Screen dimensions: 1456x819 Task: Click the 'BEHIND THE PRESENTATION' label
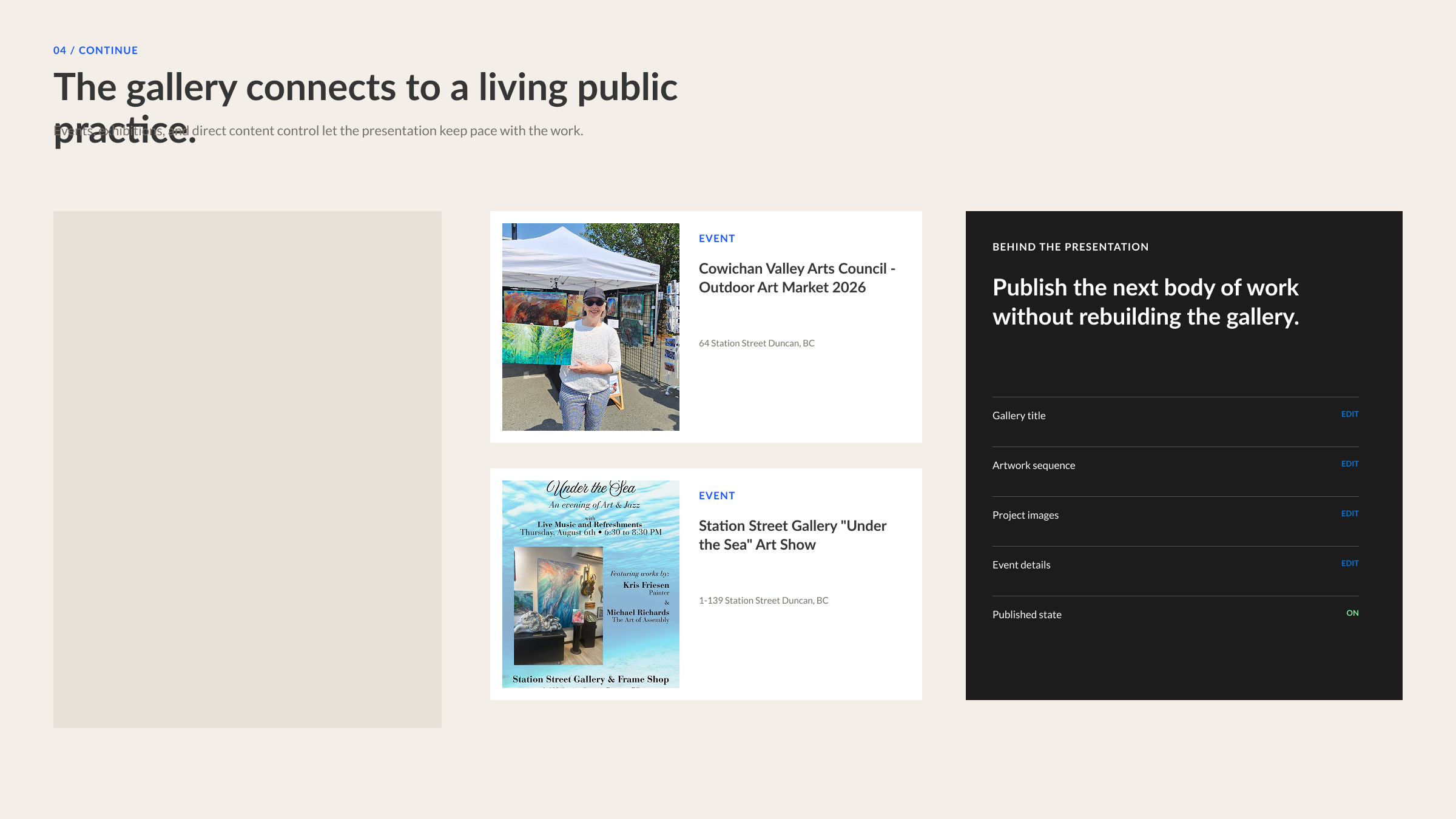click(1070, 247)
